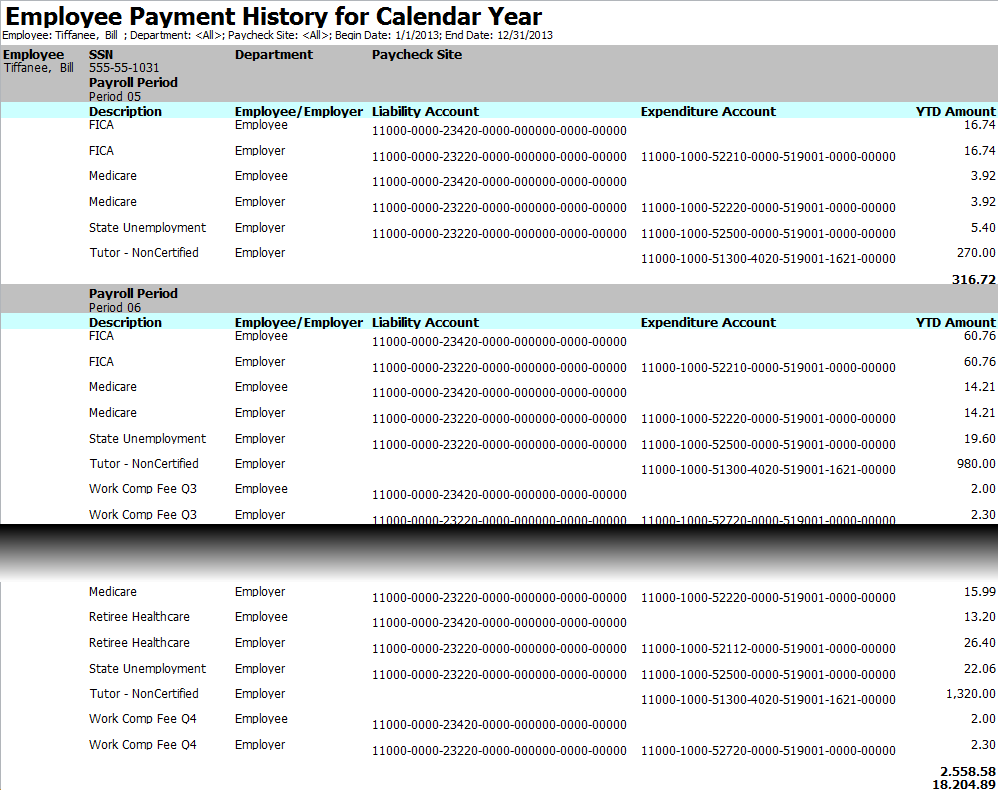Select 'Retiree Healthcare' Employee row description
Viewport: 998px width, 790px height.
point(139,617)
